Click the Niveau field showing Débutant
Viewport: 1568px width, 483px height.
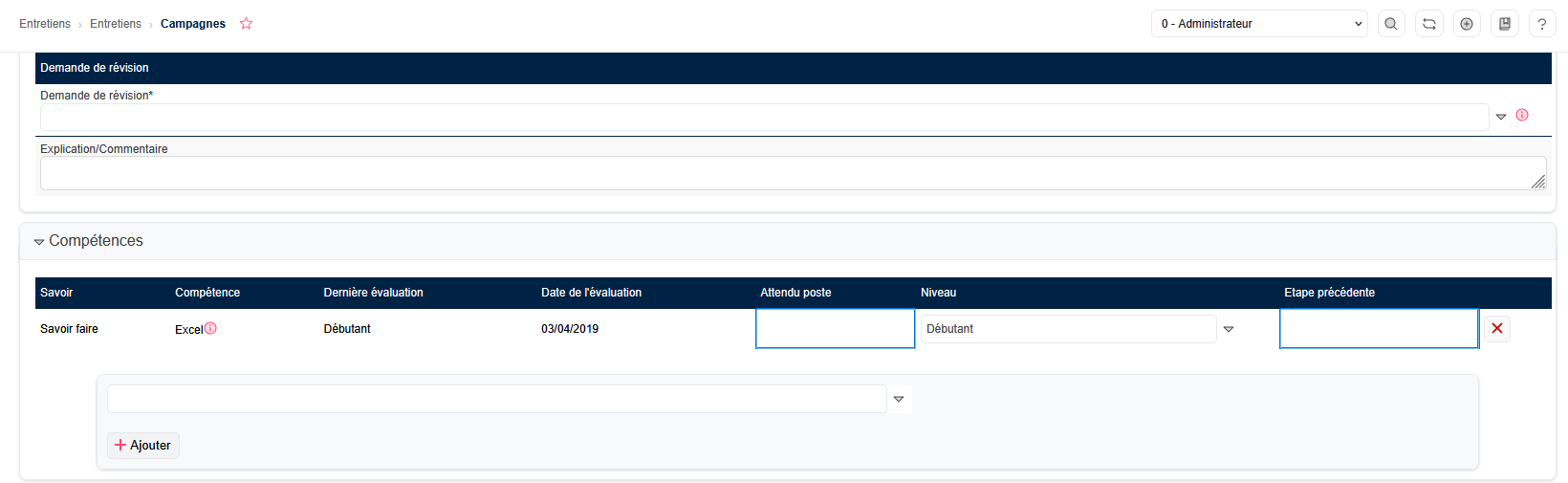pyautogui.click(x=1068, y=329)
